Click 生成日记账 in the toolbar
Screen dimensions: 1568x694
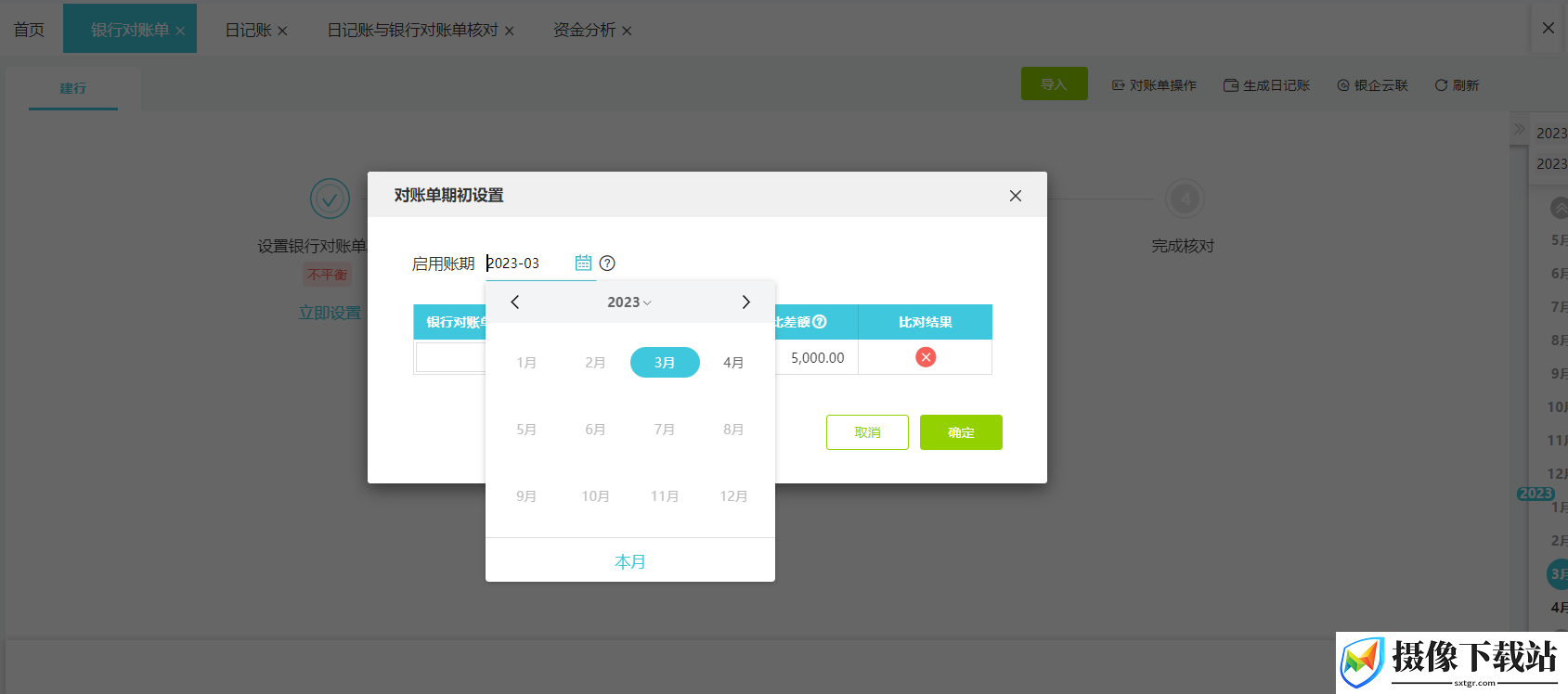click(1267, 85)
